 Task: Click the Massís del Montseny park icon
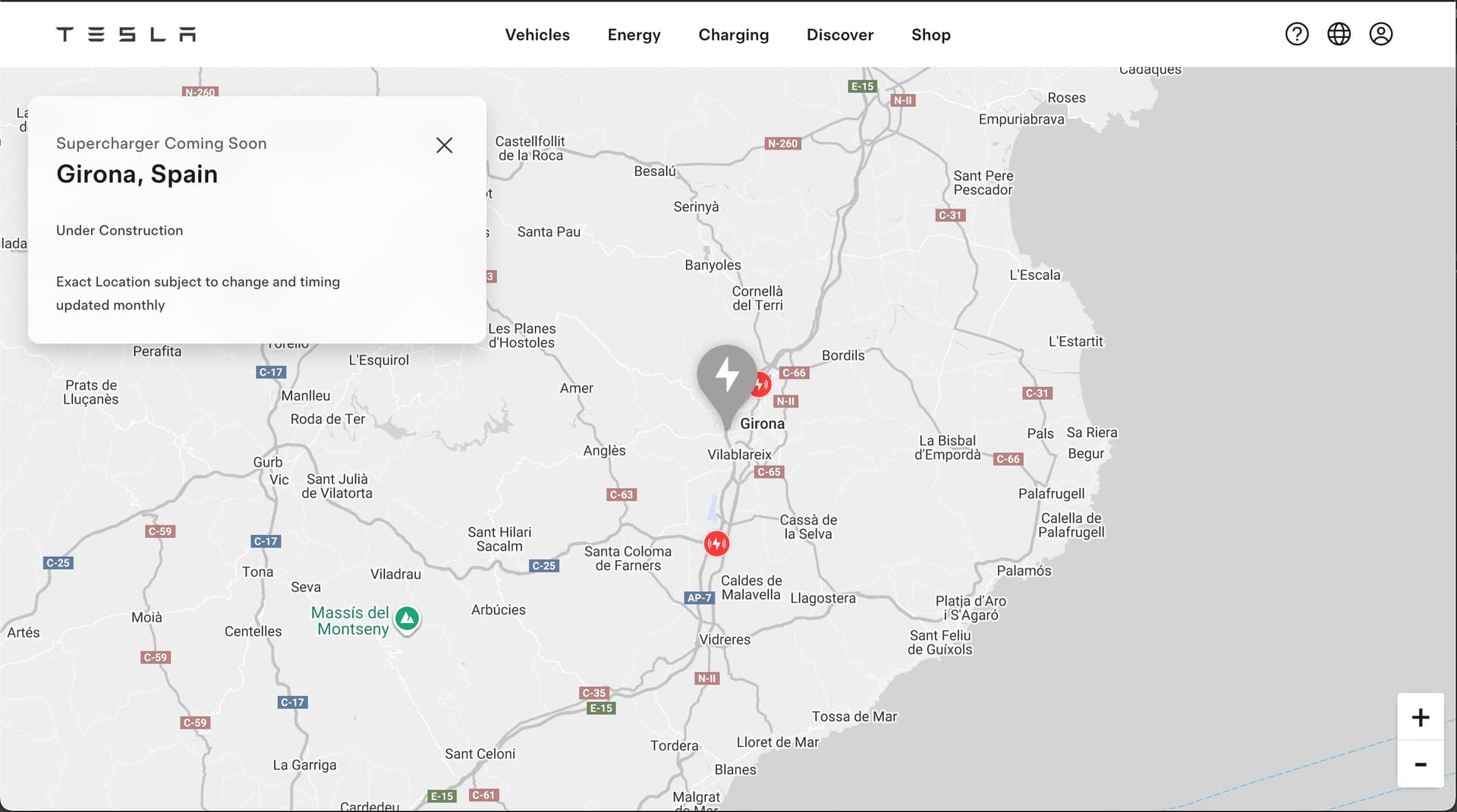tap(408, 618)
